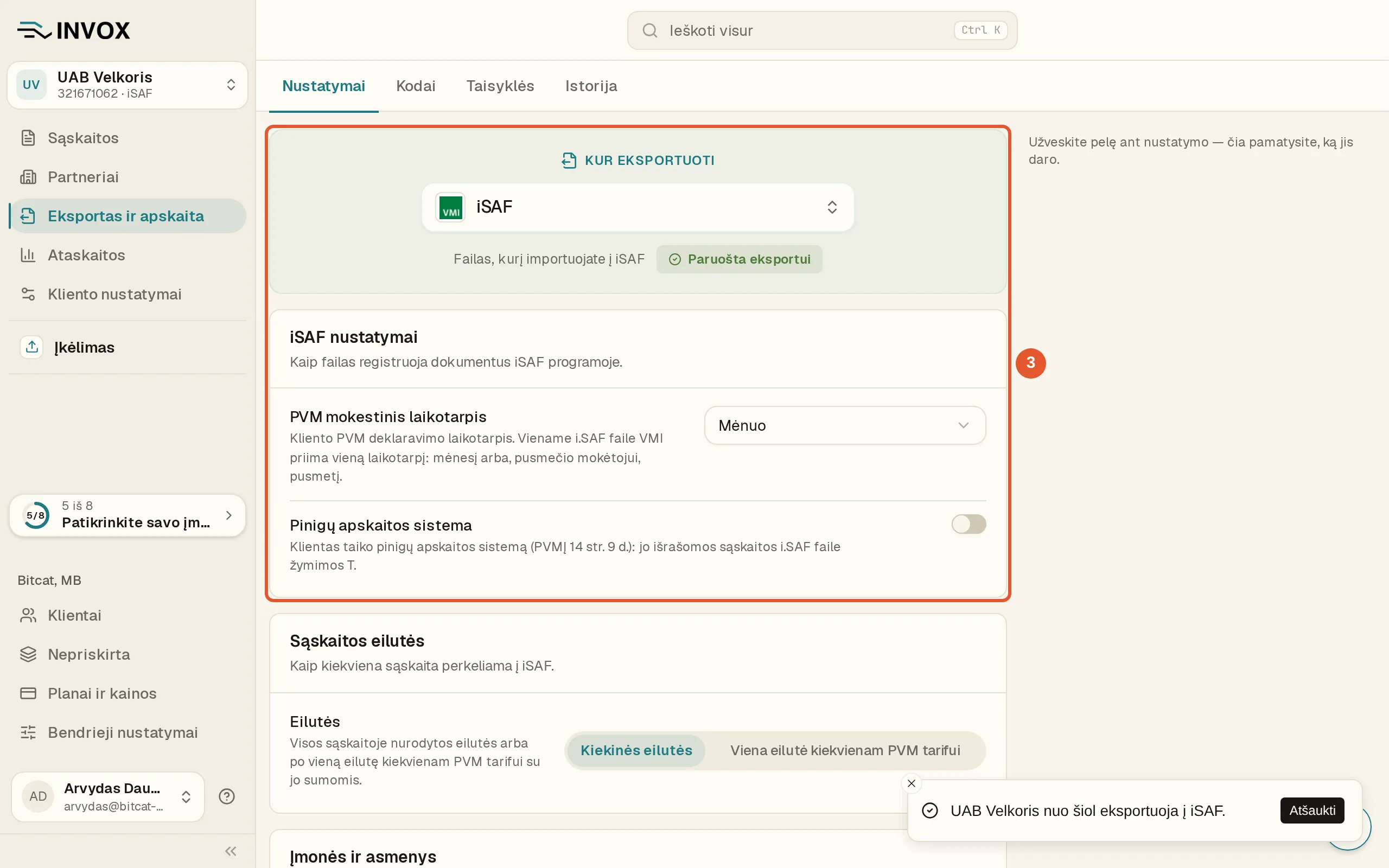1389x868 pixels.
Task: Switch to the Taisyklės tab
Action: pyautogui.click(x=500, y=86)
